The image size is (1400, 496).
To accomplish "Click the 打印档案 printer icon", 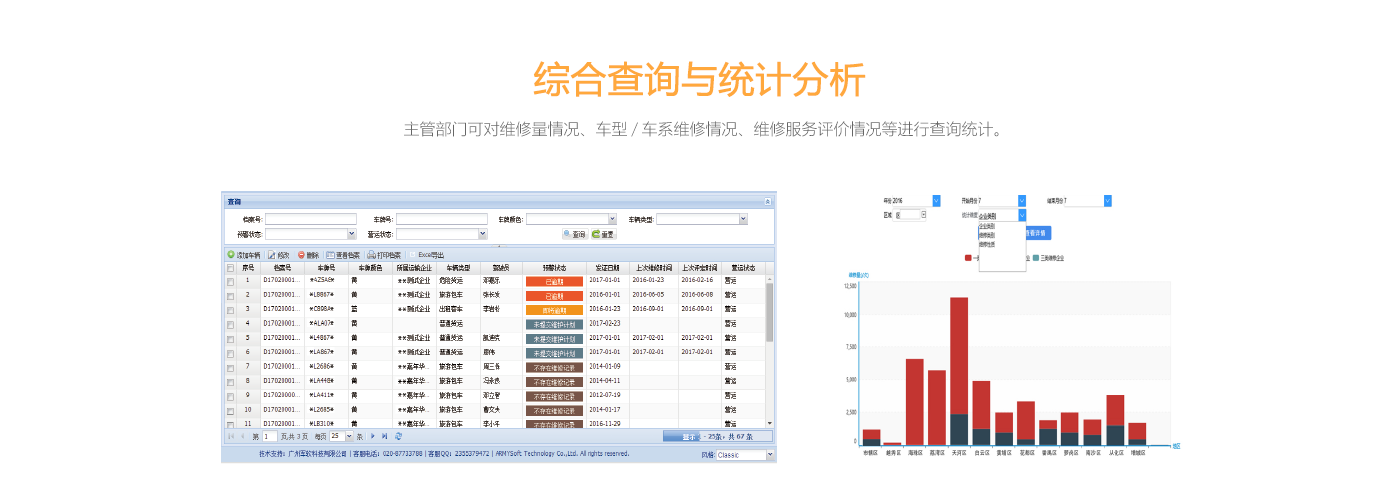I will [x=371, y=255].
